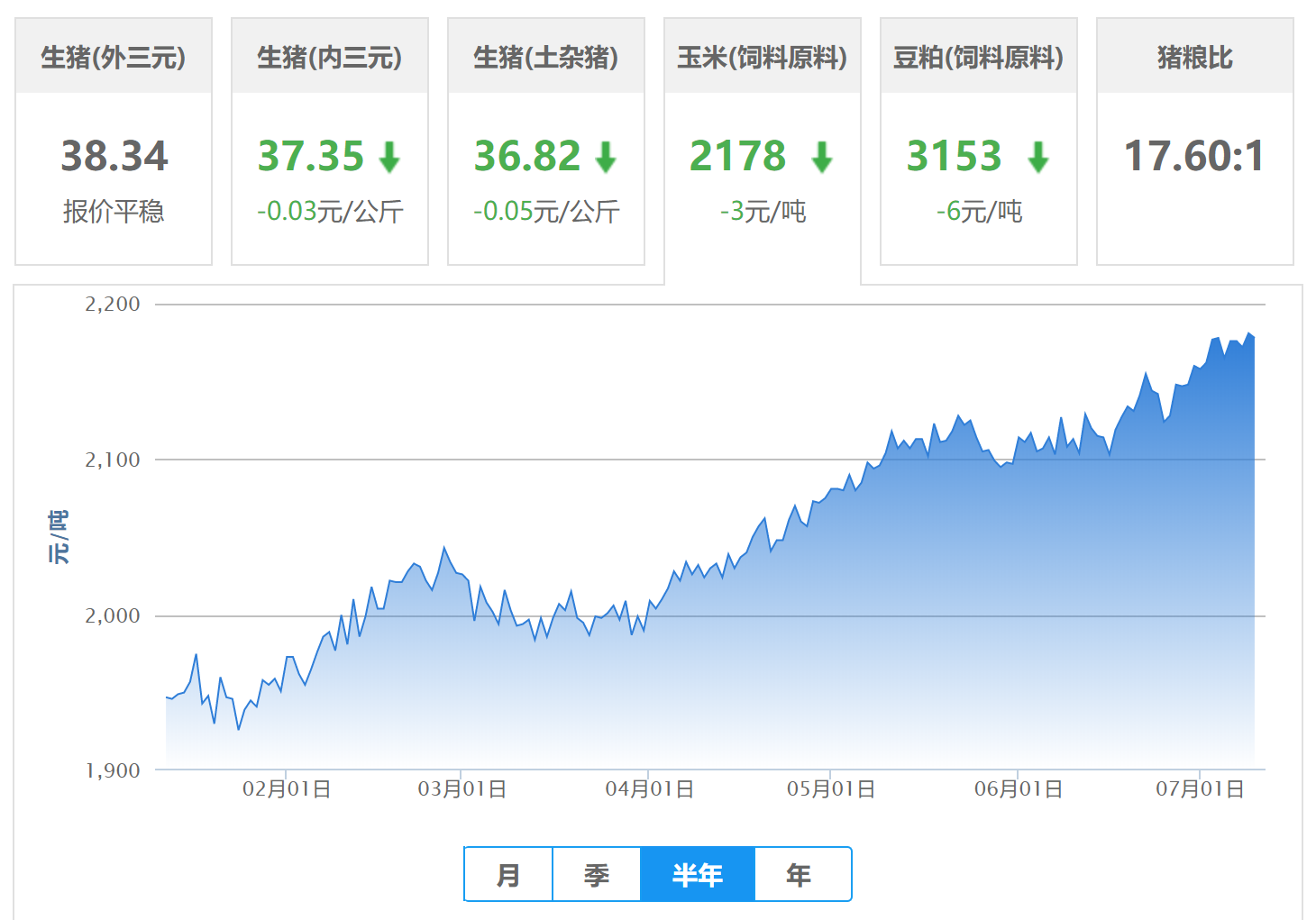Click the -0.05元/公斤 change text
1316x920 pixels.
coord(546,212)
